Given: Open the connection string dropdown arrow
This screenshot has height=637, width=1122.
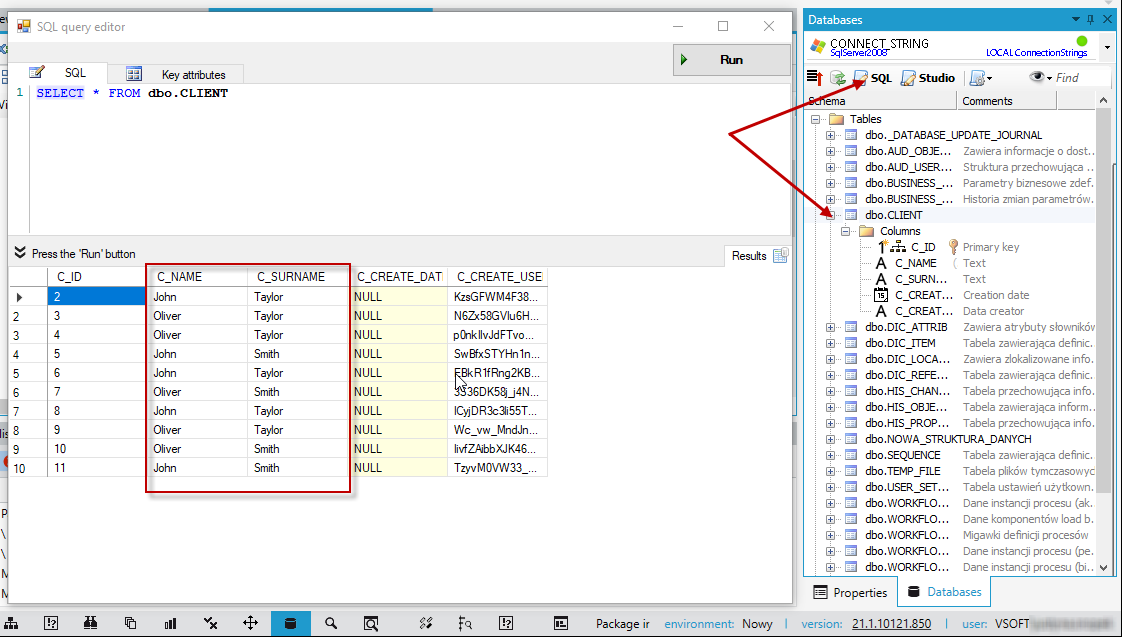Looking at the screenshot, I should pos(1108,47).
